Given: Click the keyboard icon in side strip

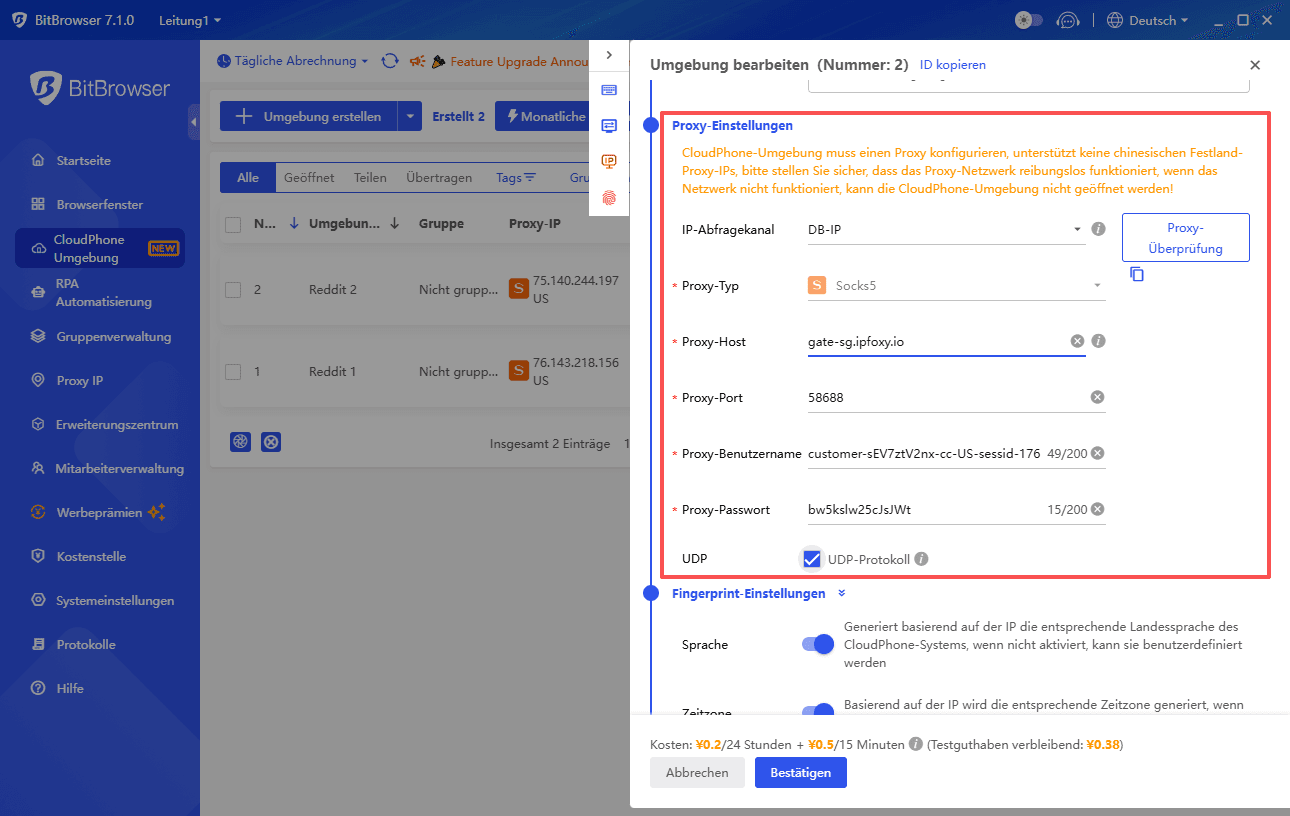Looking at the screenshot, I should (609, 90).
